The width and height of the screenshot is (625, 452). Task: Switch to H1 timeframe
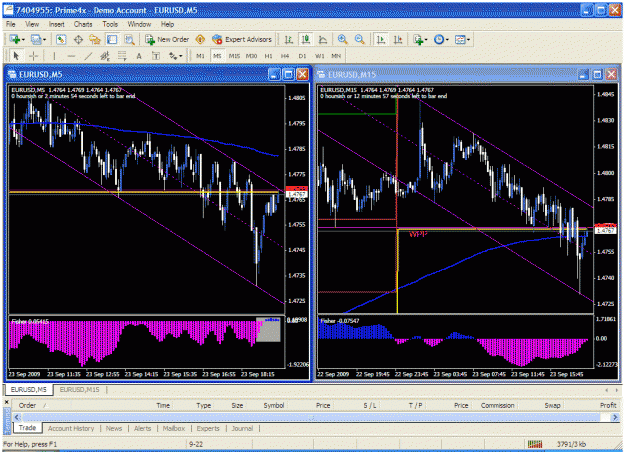[x=268, y=56]
